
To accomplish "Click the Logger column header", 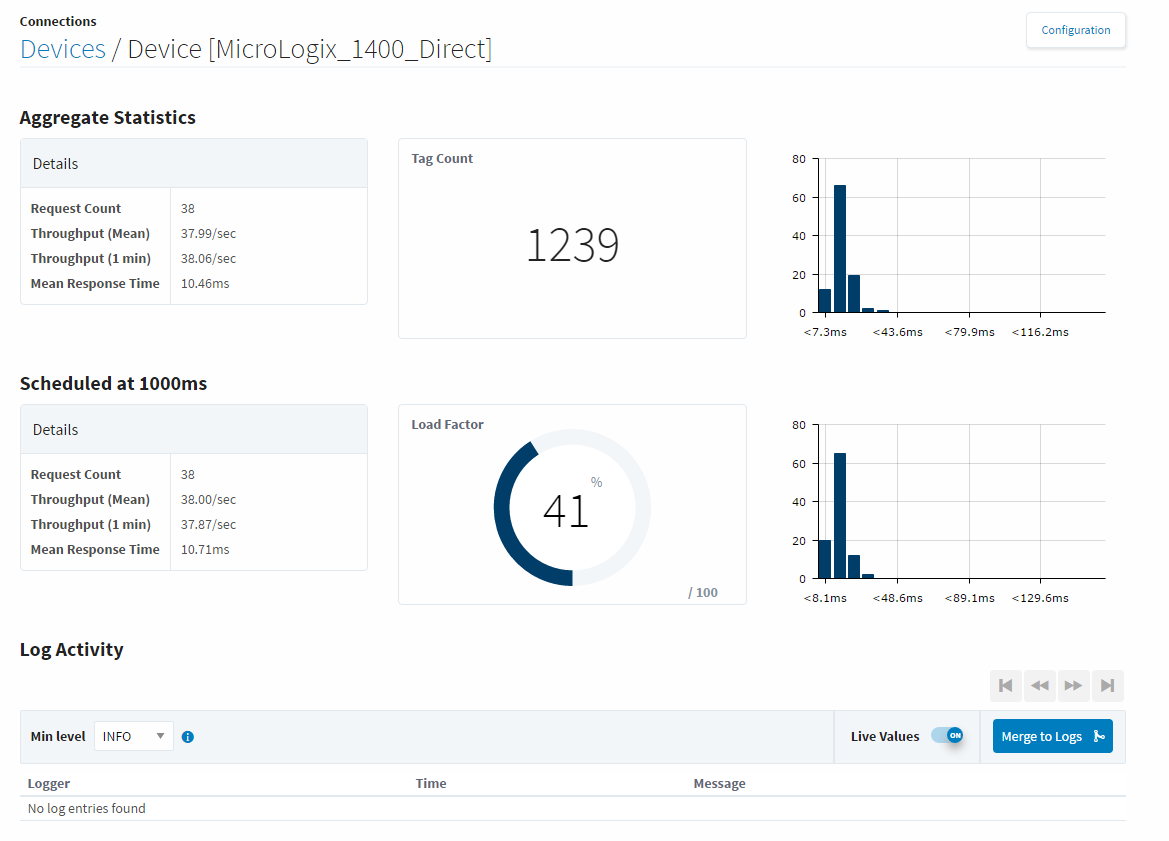I will (x=49, y=783).
